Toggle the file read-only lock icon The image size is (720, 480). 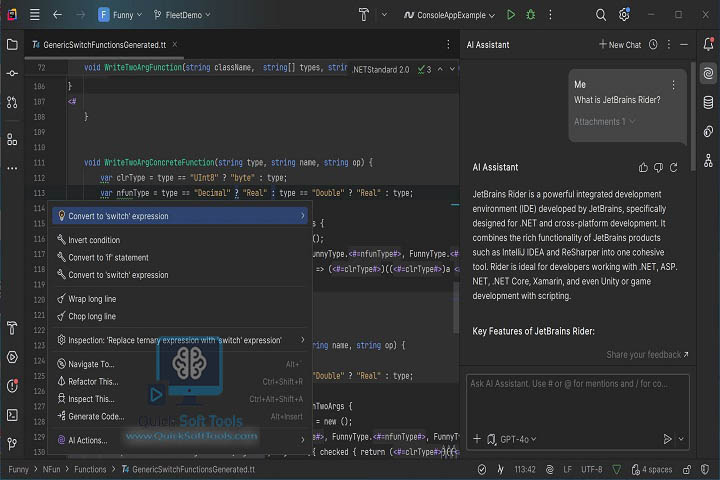point(686,469)
